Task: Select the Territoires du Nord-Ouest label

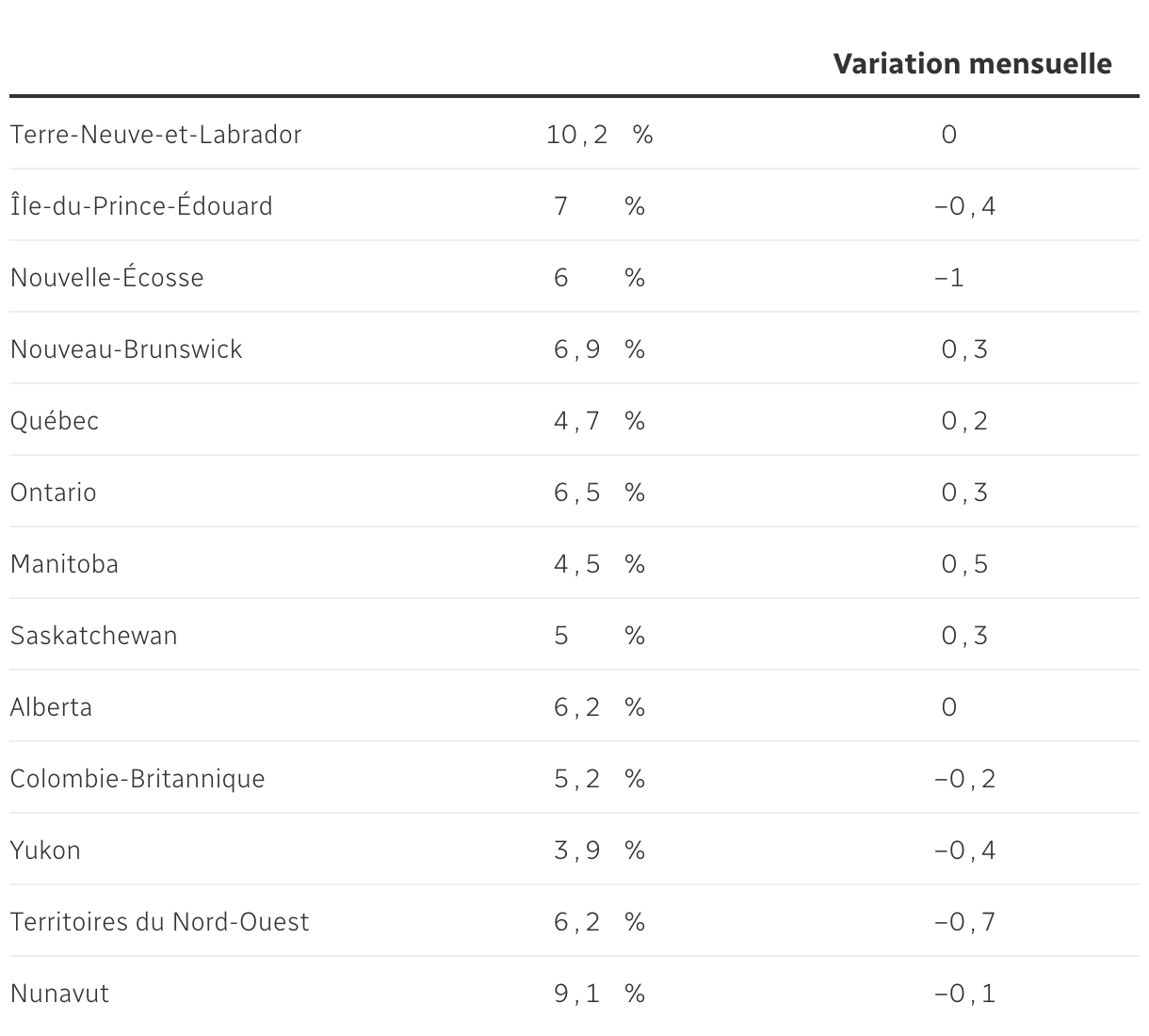Action: pos(159,922)
